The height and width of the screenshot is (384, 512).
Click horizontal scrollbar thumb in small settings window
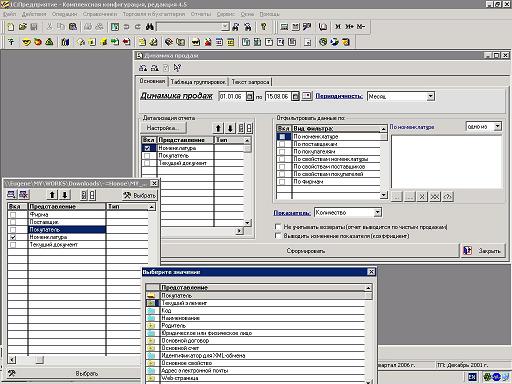point(39,360)
